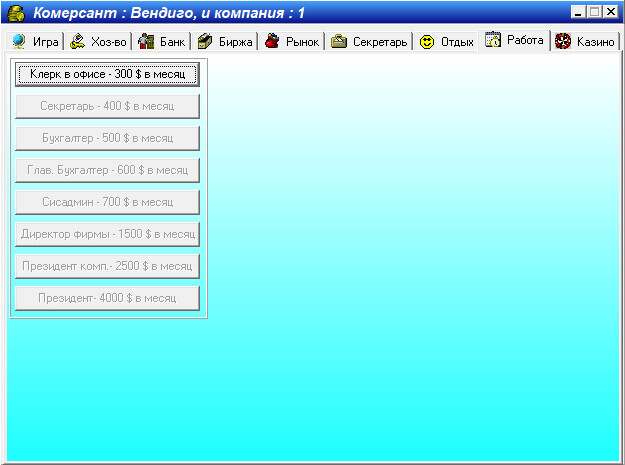Click the Президент - 4000 $ в месяц button
This screenshot has width=625, height=465.
pyautogui.click(x=107, y=298)
